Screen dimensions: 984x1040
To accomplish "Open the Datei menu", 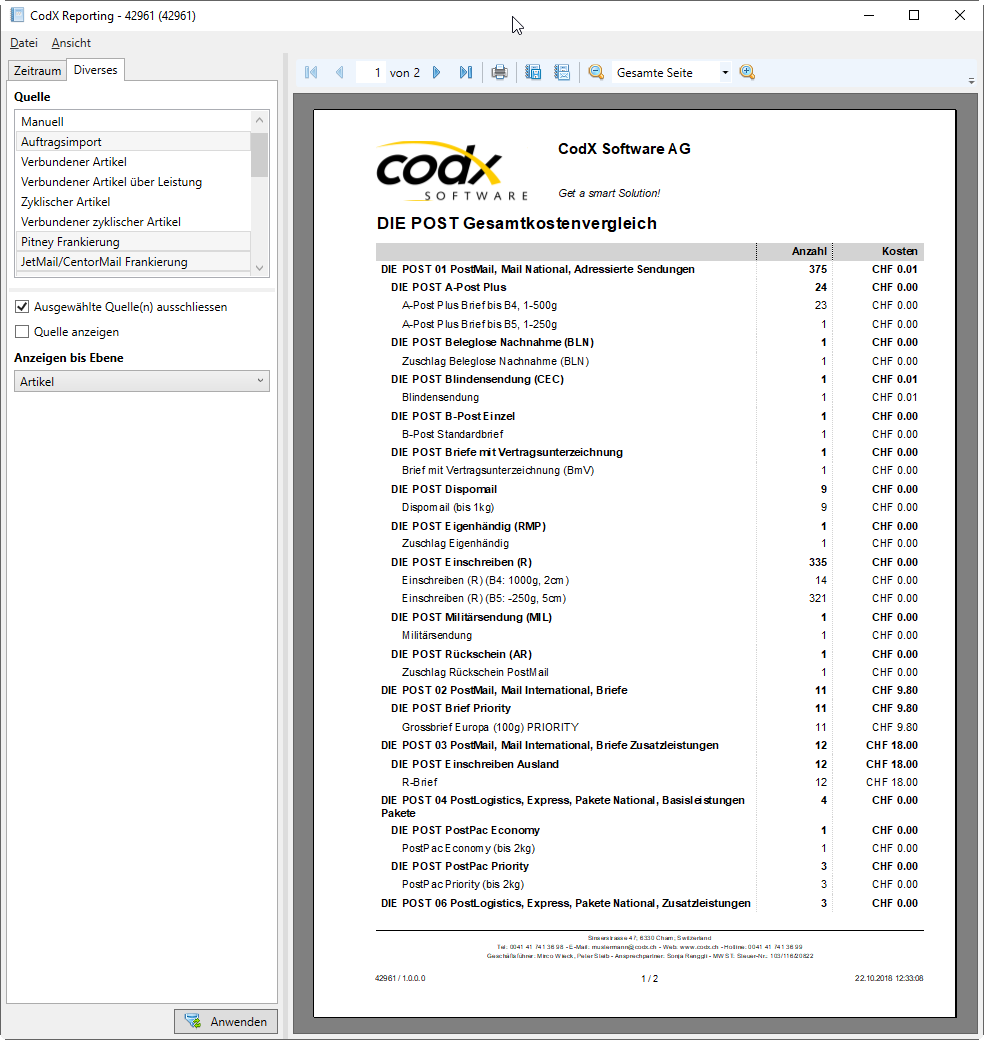I will pyautogui.click(x=24, y=43).
